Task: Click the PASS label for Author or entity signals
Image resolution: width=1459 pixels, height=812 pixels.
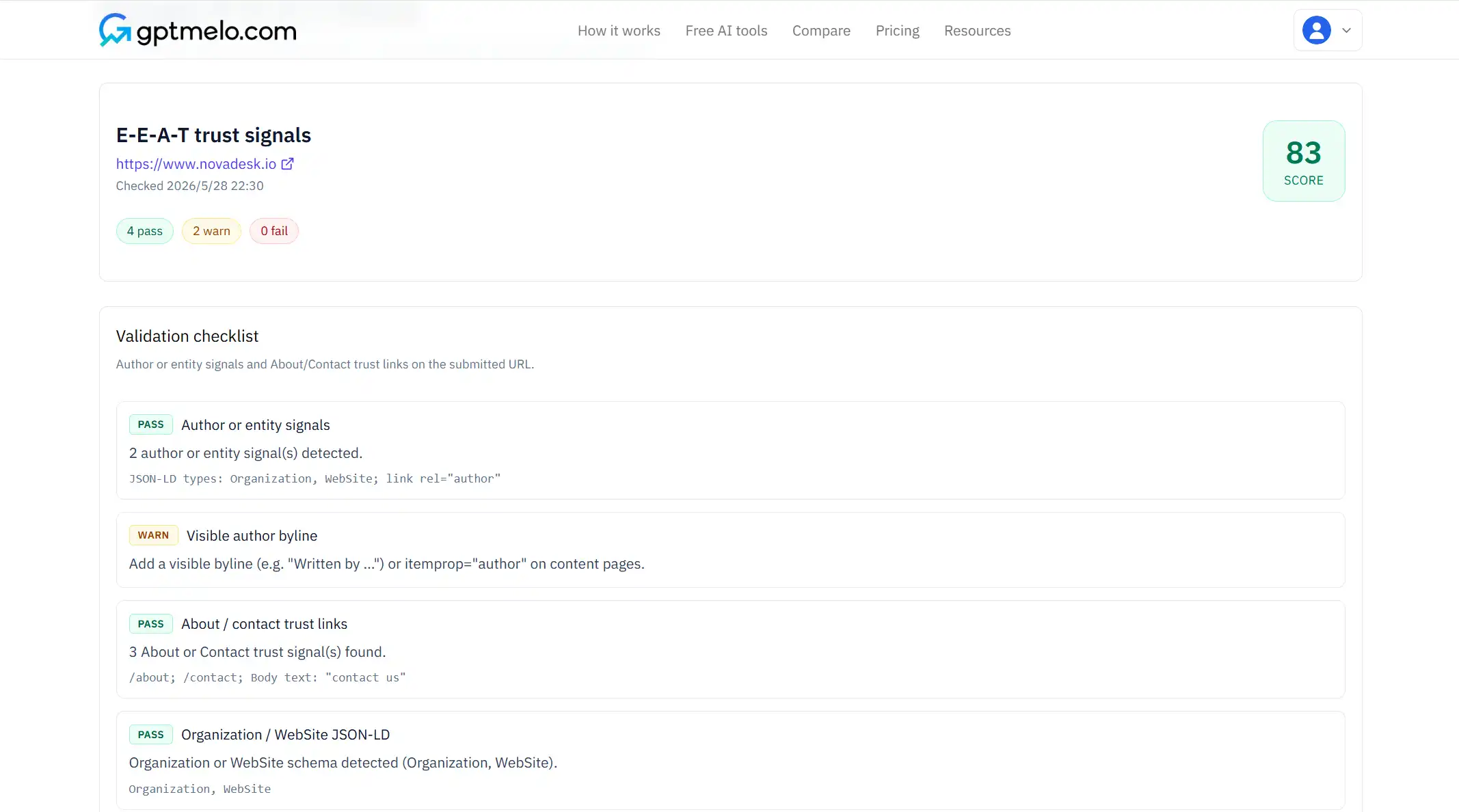Action: pyautogui.click(x=151, y=424)
